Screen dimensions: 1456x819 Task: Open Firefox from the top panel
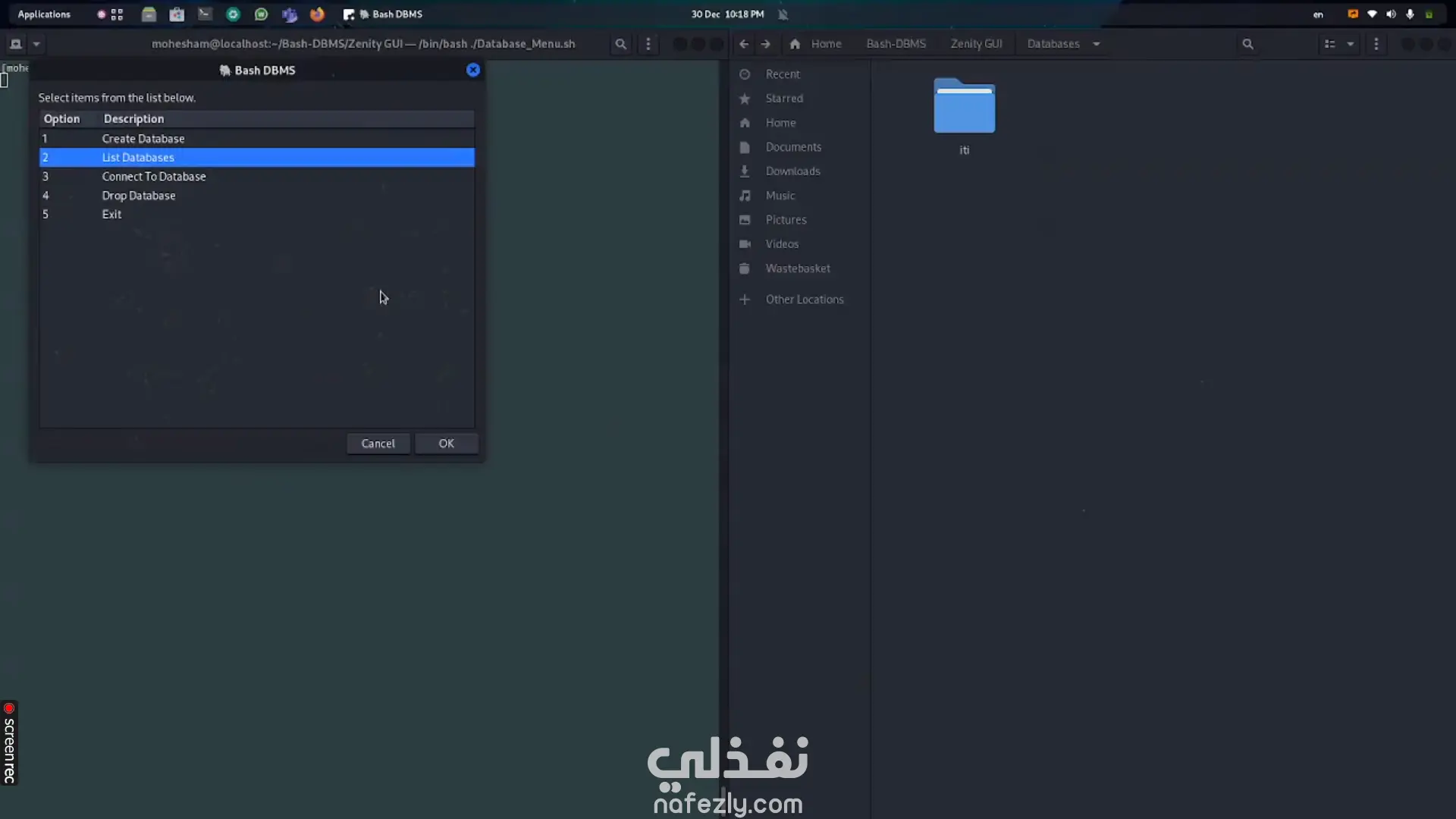[x=317, y=14]
